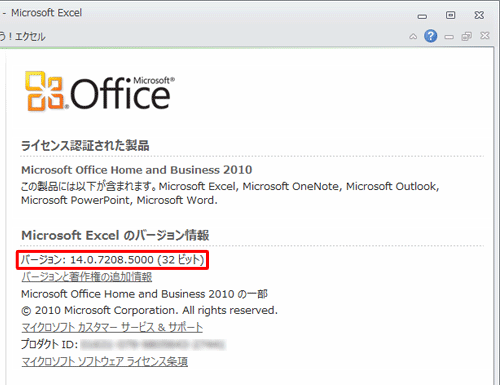Image resolution: width=500 pixels, height=385 pixels.
Task: Close the Microsoft Excel application window
Action: coord(479,15)
